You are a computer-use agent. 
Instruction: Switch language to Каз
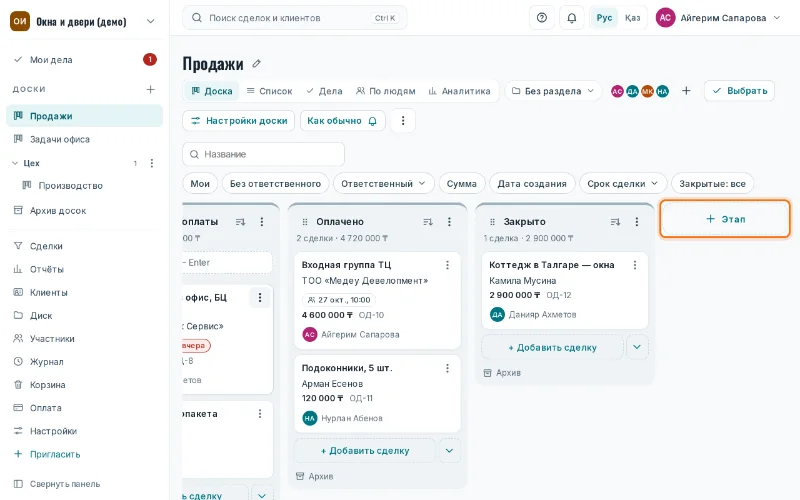pyautogui.click(x=632, y=18)
